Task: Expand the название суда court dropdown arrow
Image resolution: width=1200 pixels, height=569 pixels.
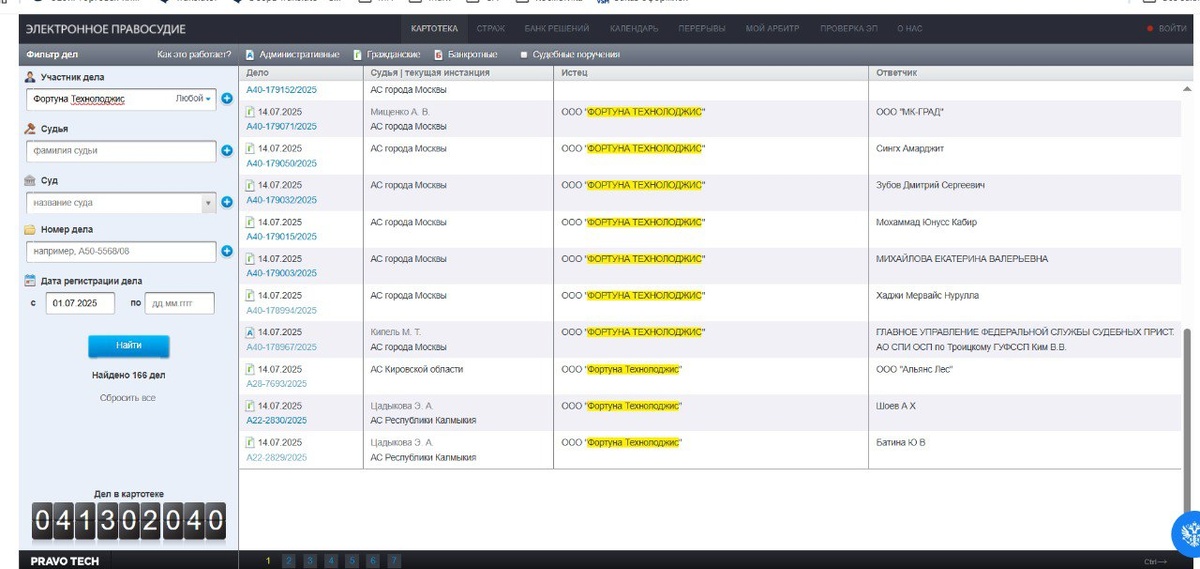Action: pos(209,203)
